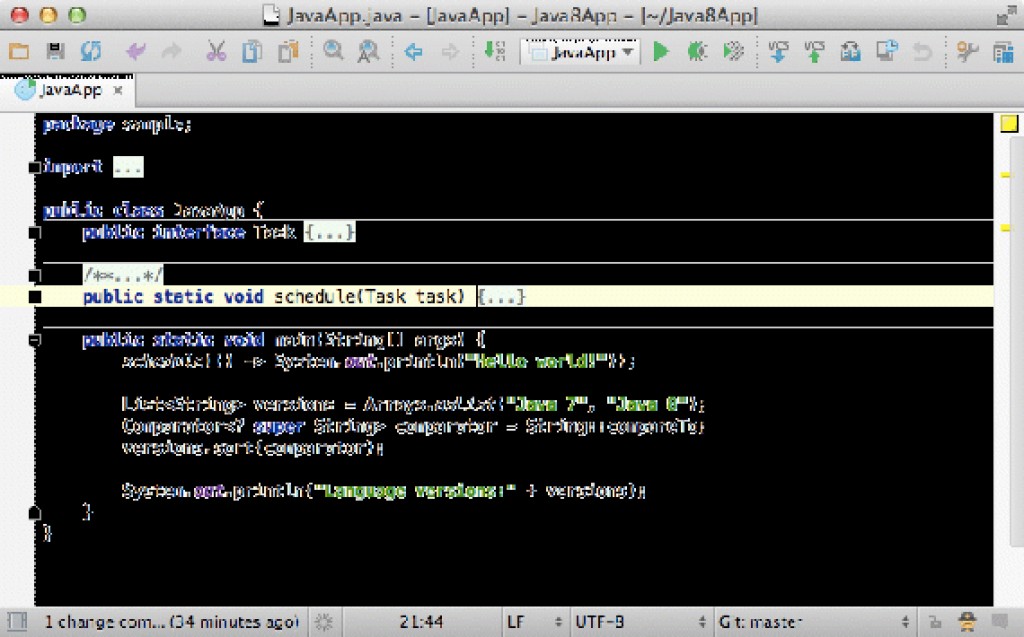1024x637 pixels.
Task: Copy selection using toolbar copy icon
Action: (252, 51)
